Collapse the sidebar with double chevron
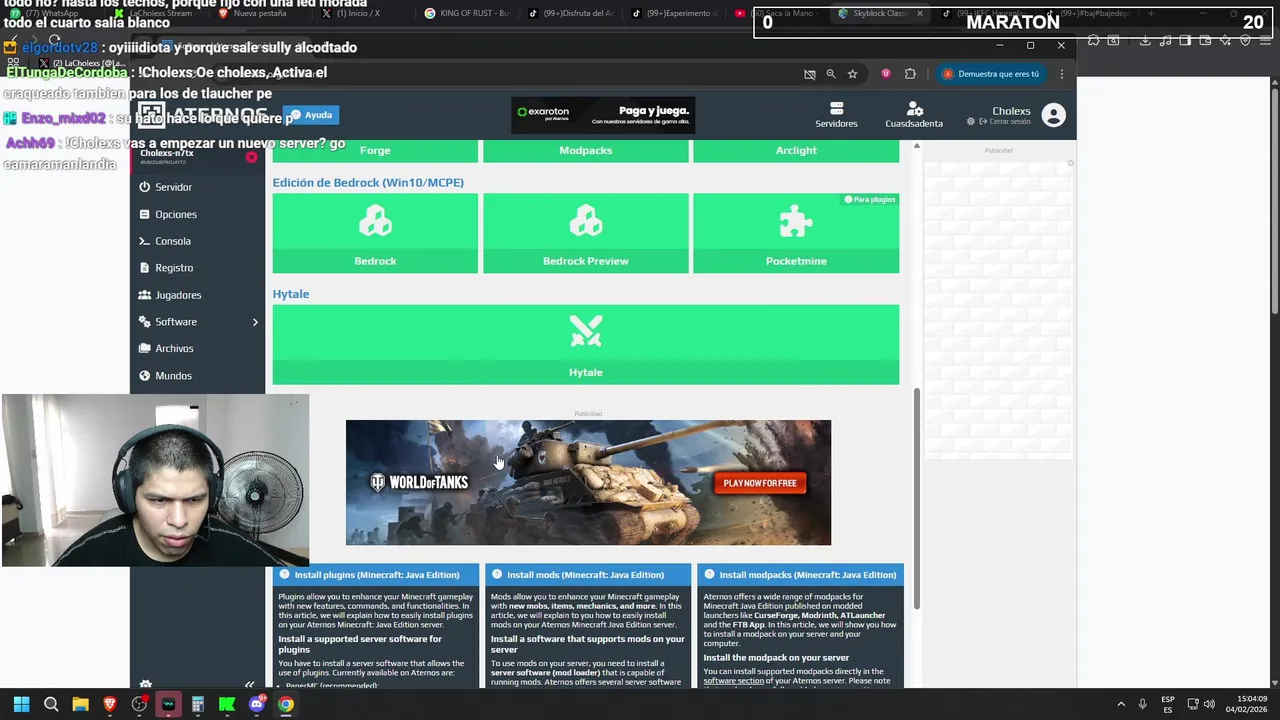 250,684
